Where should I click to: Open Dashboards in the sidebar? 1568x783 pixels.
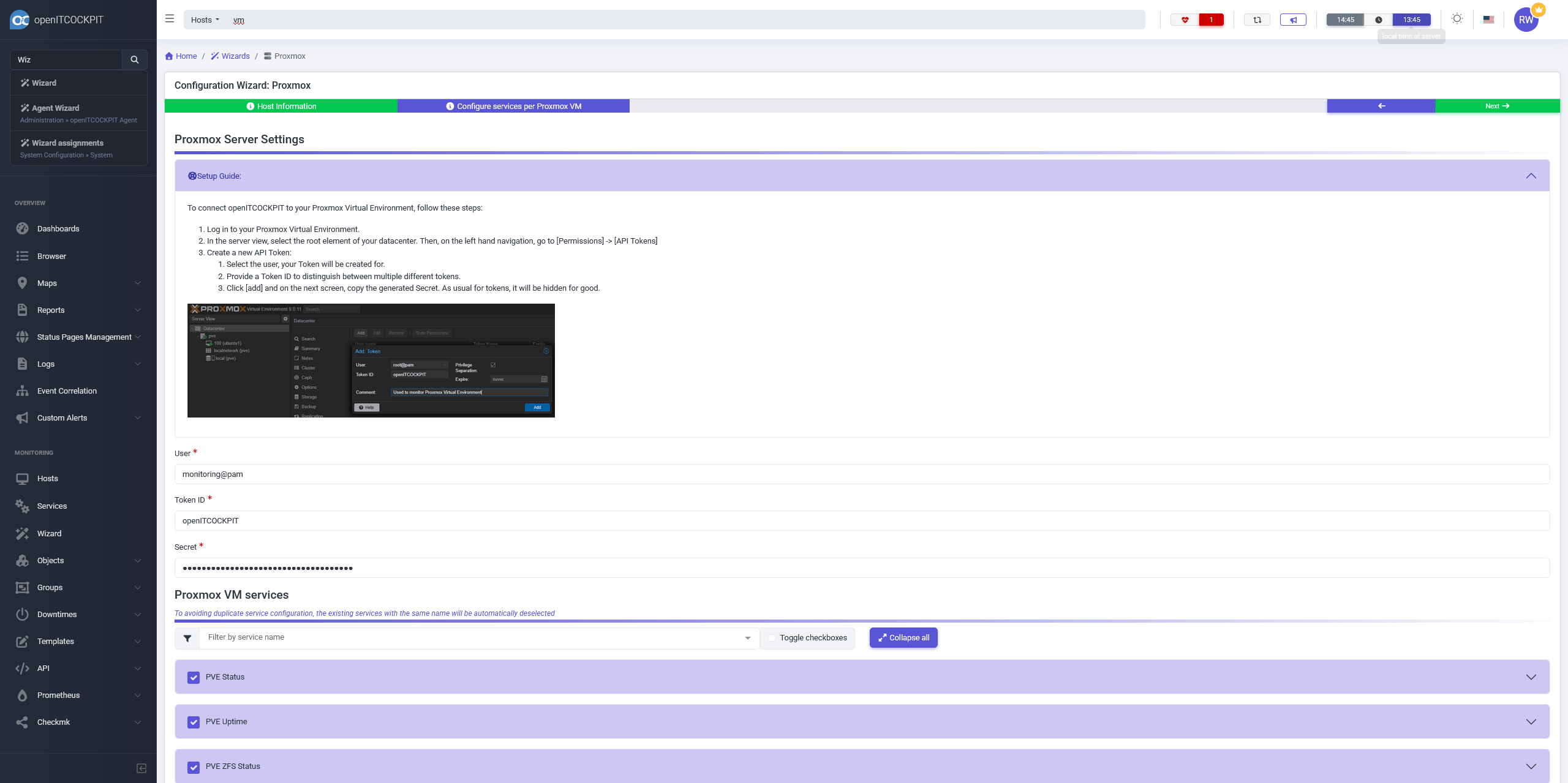pos(58,228)
